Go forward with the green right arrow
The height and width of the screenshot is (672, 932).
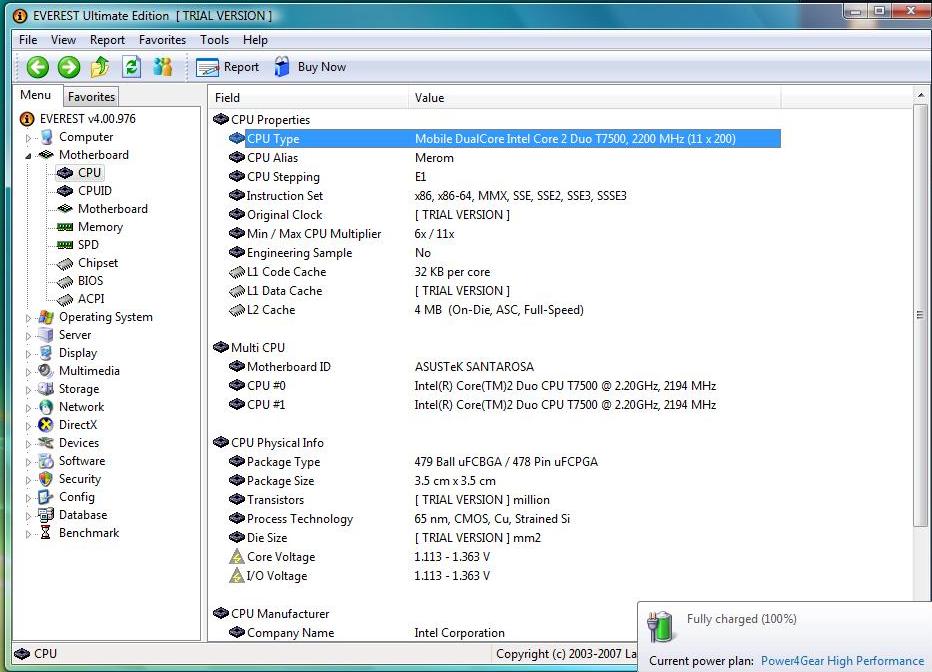click(69, 67)
